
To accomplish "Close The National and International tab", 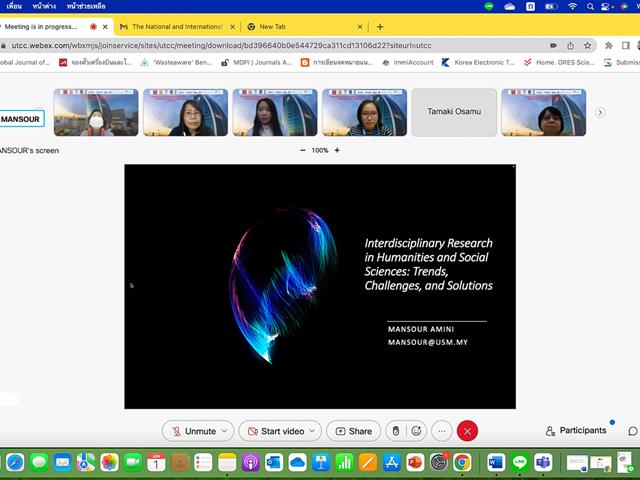I will point(232,27).
